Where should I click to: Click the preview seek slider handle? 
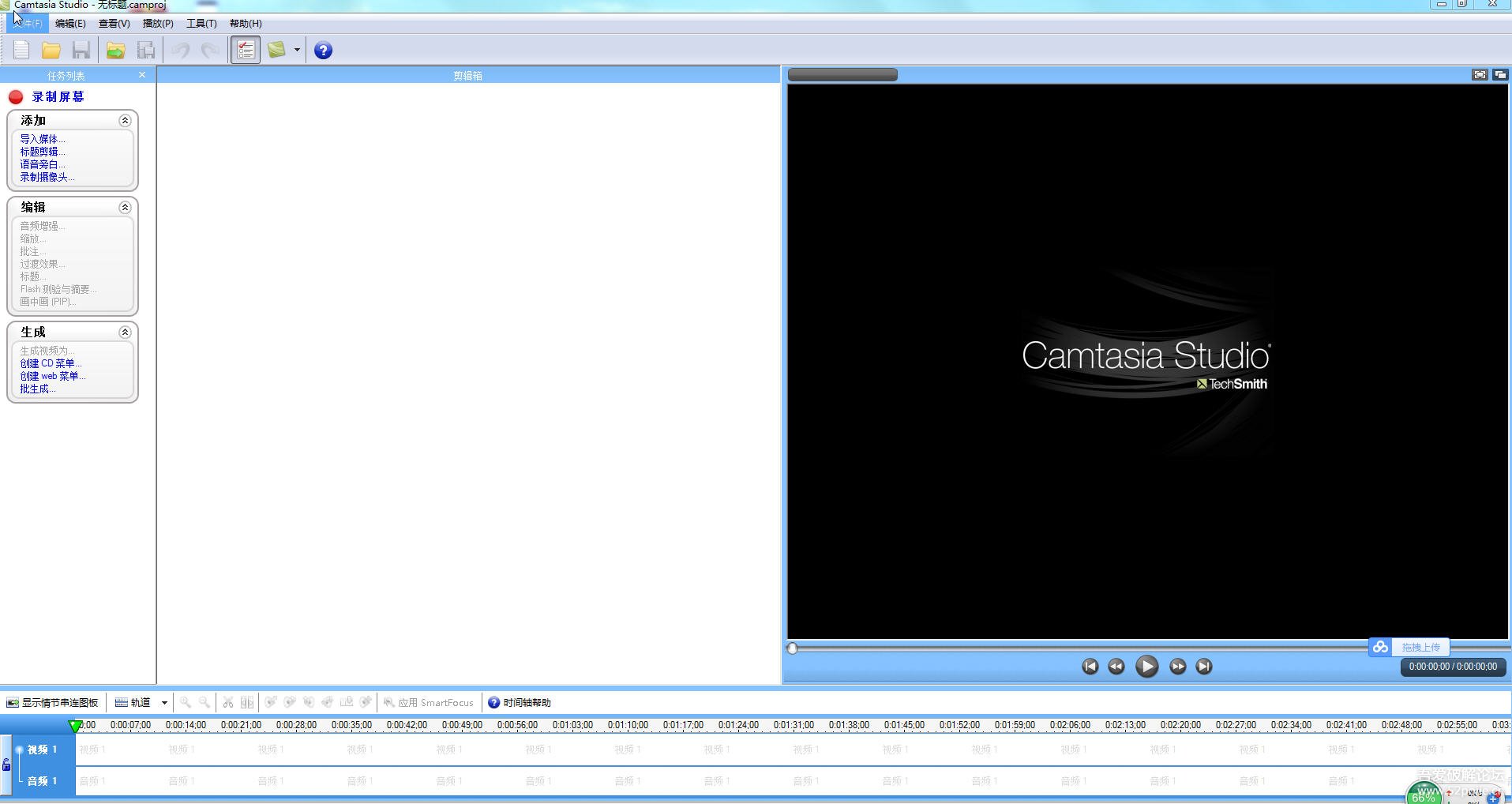[x=793, y=648]
